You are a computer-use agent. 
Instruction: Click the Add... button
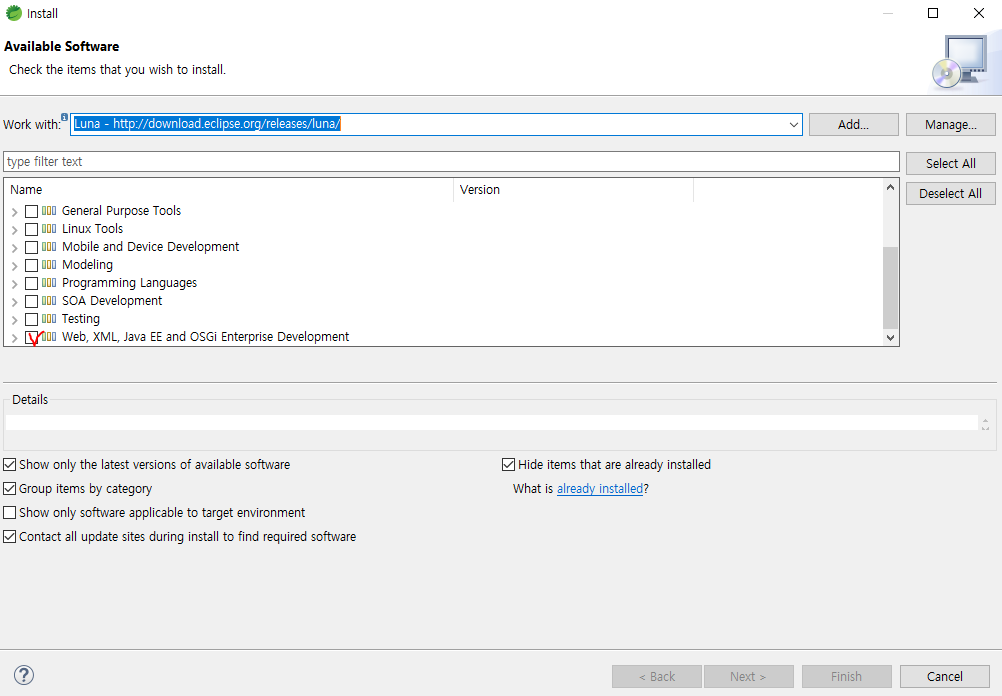[x=853, y=125]
